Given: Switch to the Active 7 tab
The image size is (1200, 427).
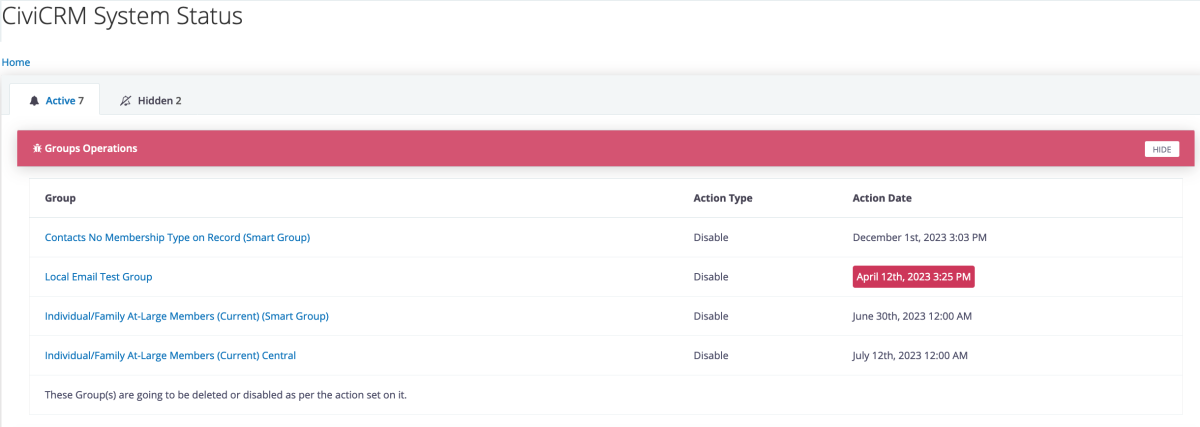Looking at the screenshot, I should point(55,100).
